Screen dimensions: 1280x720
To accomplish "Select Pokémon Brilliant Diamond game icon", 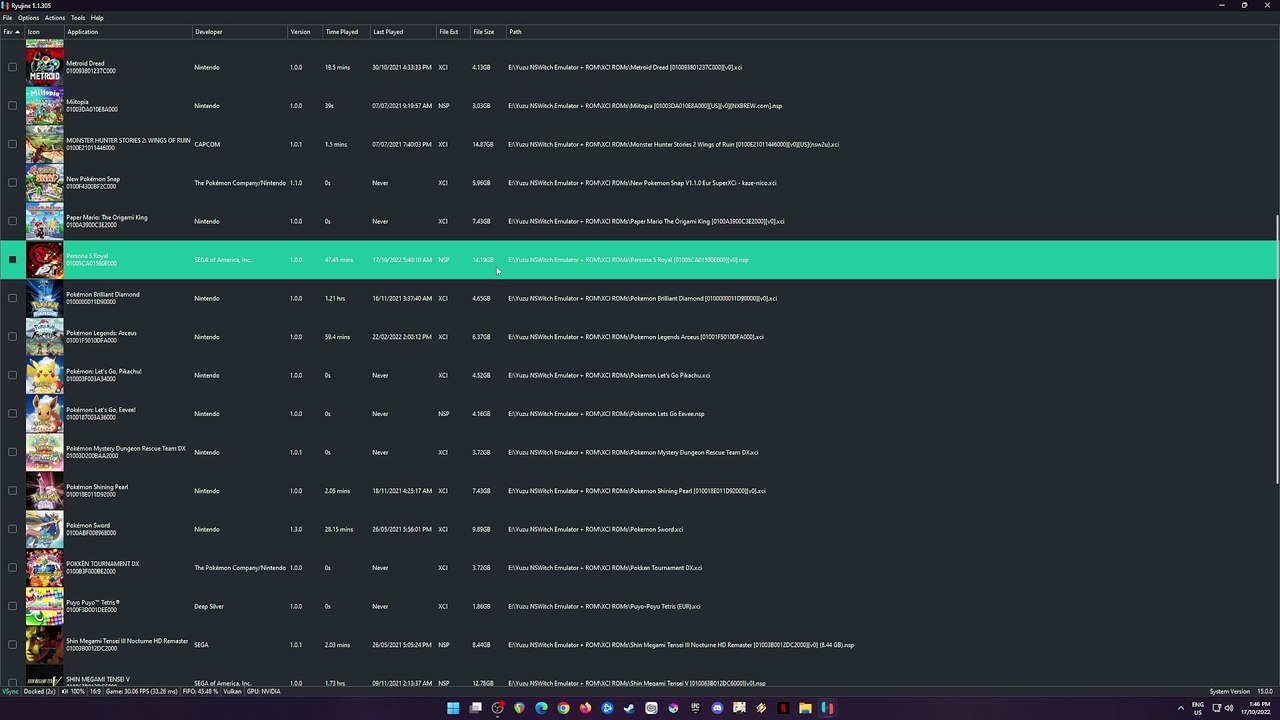I will (45, 298).
